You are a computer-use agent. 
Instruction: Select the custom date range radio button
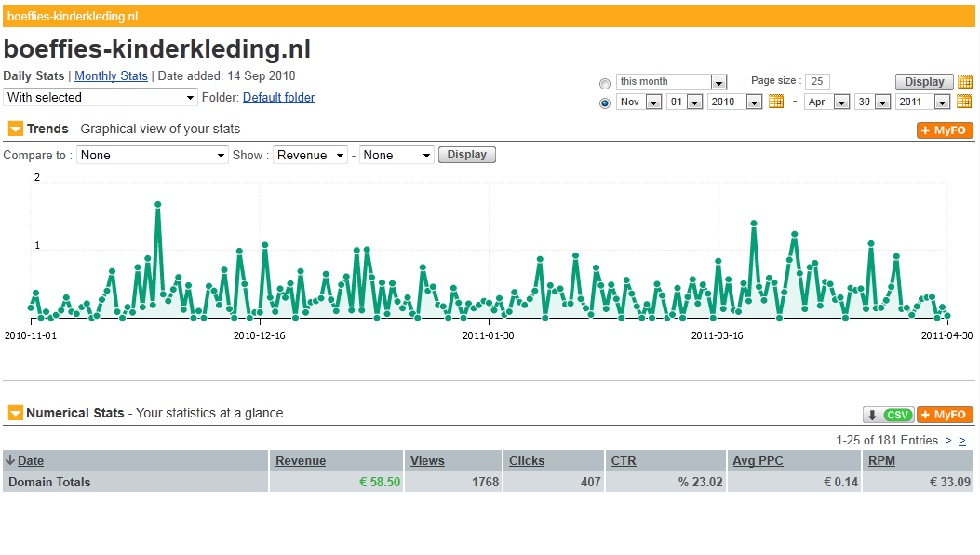coord(604,103)
